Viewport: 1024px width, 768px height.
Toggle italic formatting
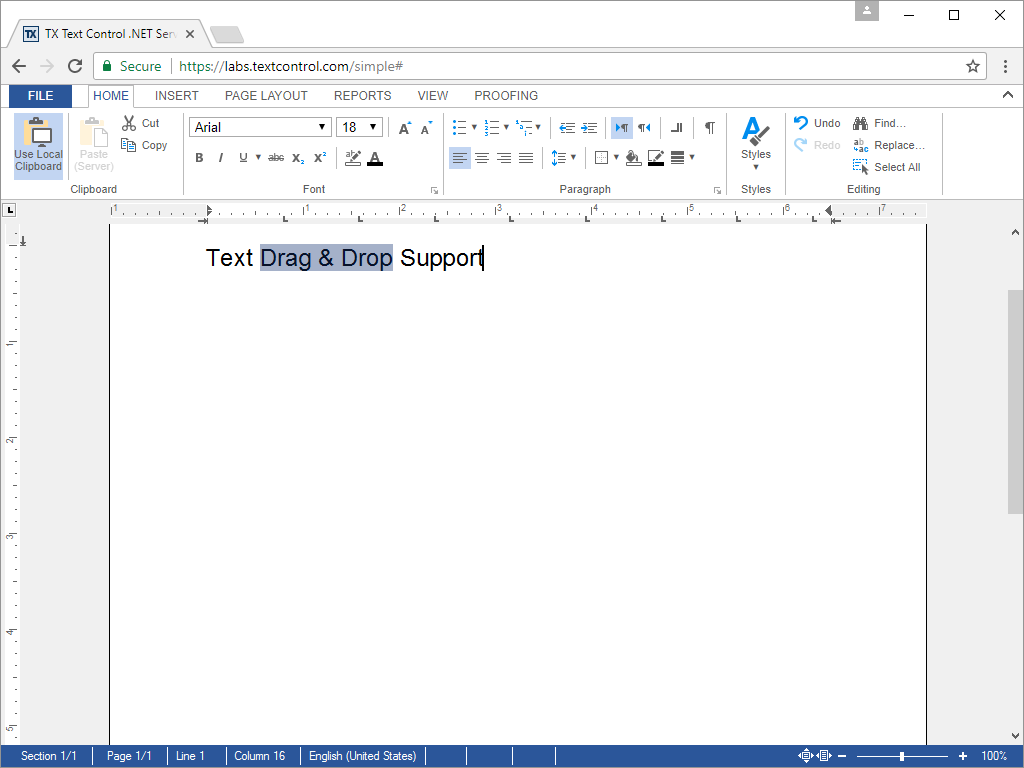[x=221, y=158]
